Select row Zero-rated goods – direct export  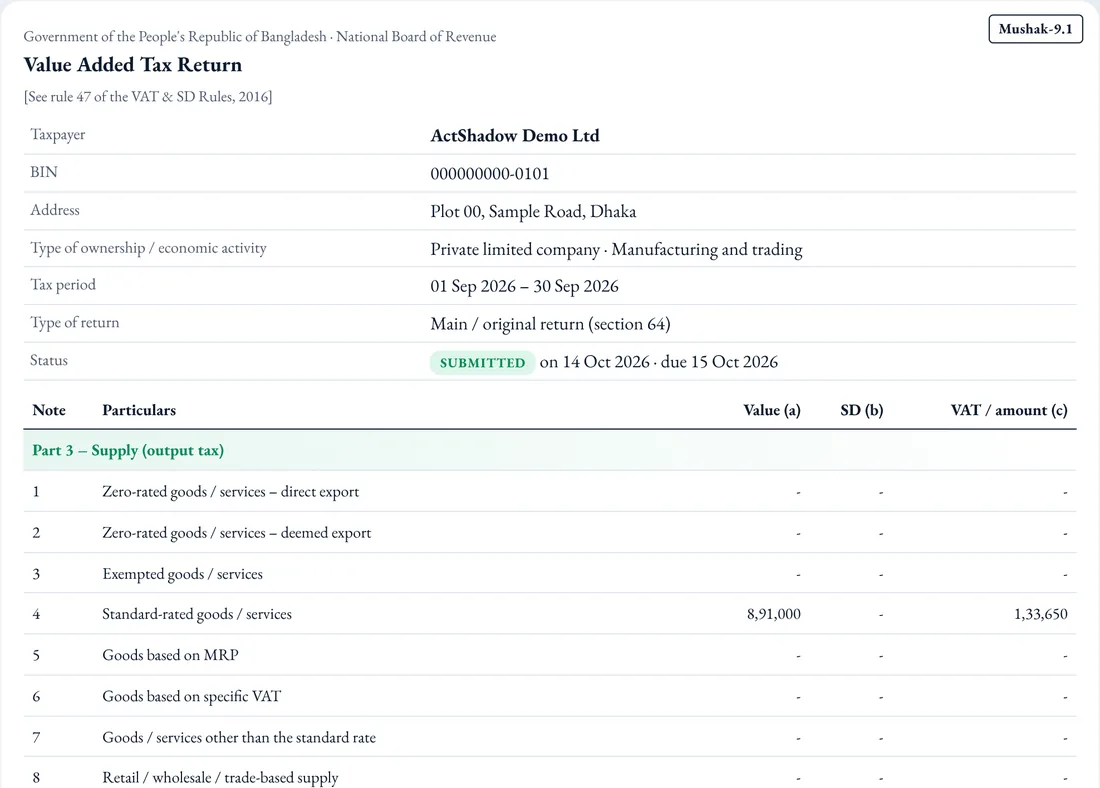pos(550,491)
